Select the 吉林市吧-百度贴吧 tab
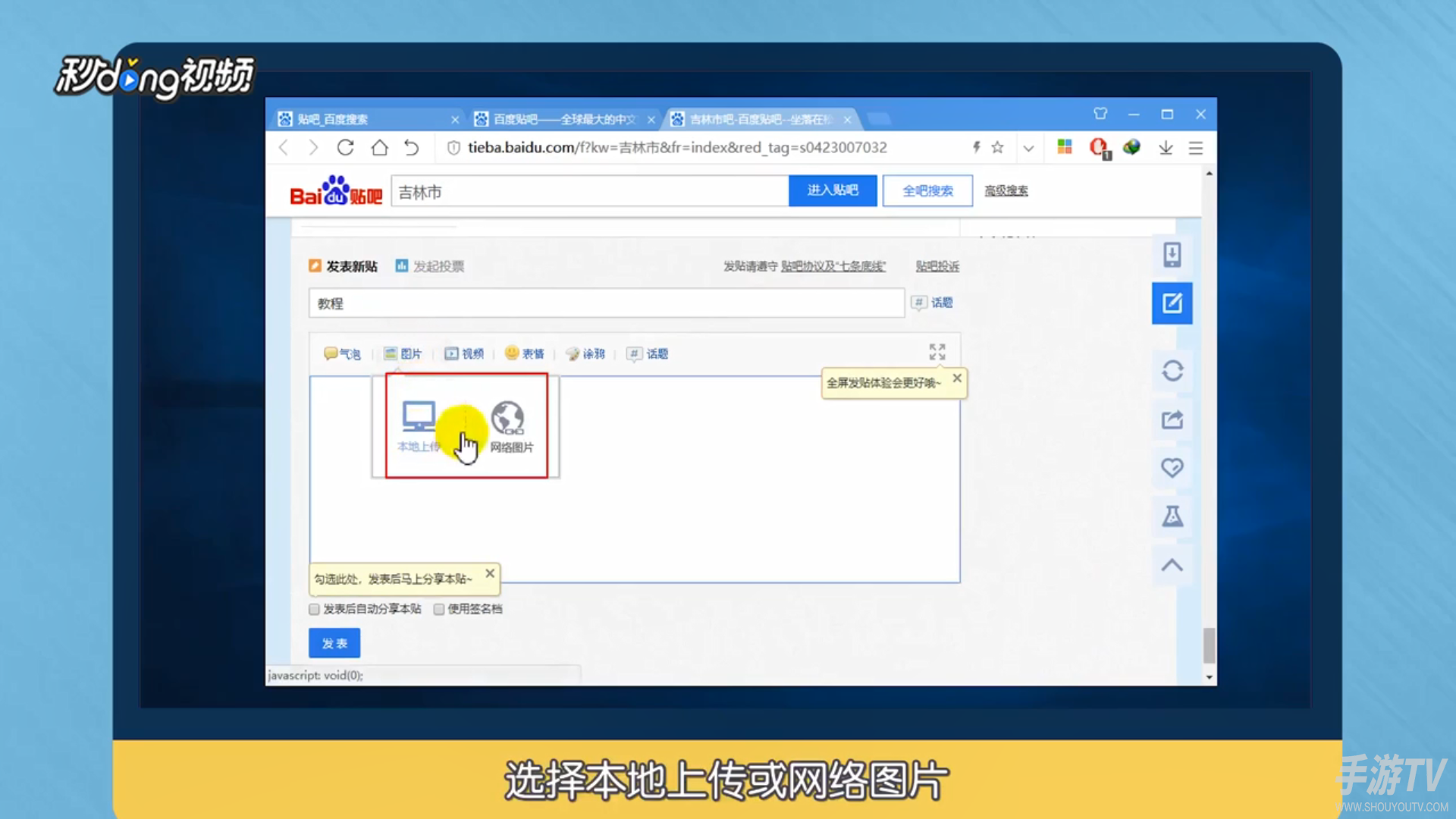Image resolution: width=1456 pixels, height=819 pixels. [x=761, y=119]
